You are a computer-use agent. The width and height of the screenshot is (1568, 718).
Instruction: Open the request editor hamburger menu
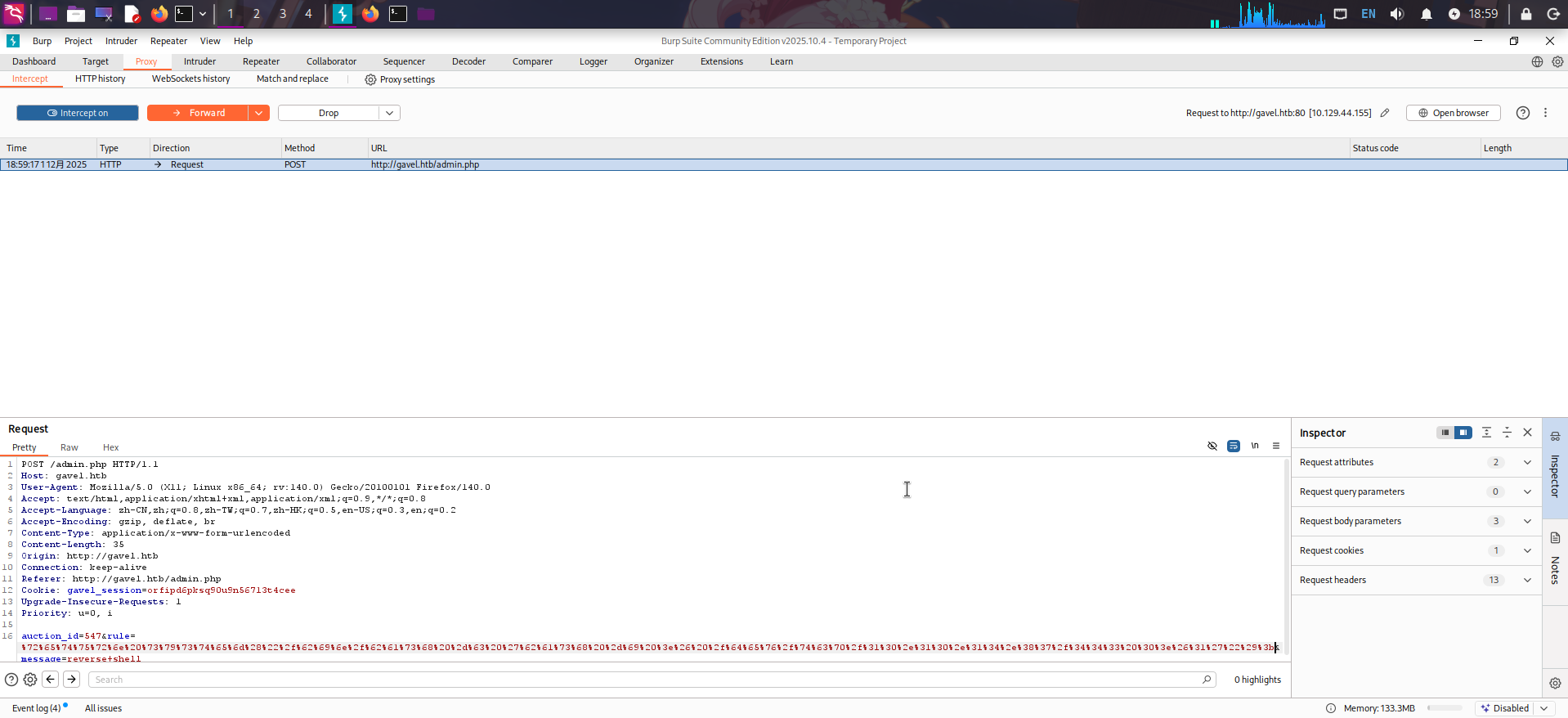coord(1276,446)
